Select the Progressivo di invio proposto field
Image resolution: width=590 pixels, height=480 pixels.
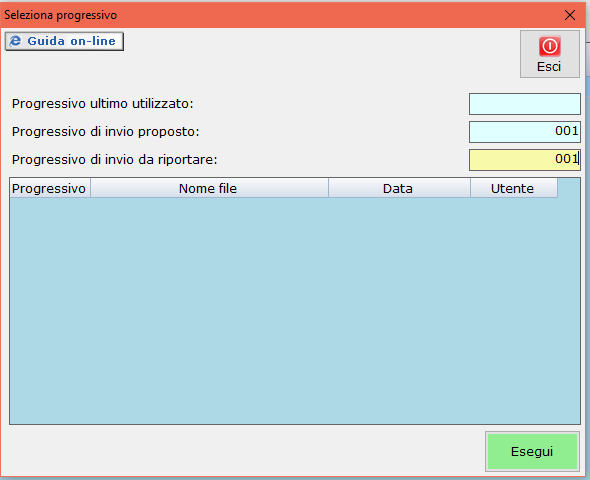[525, 132]
